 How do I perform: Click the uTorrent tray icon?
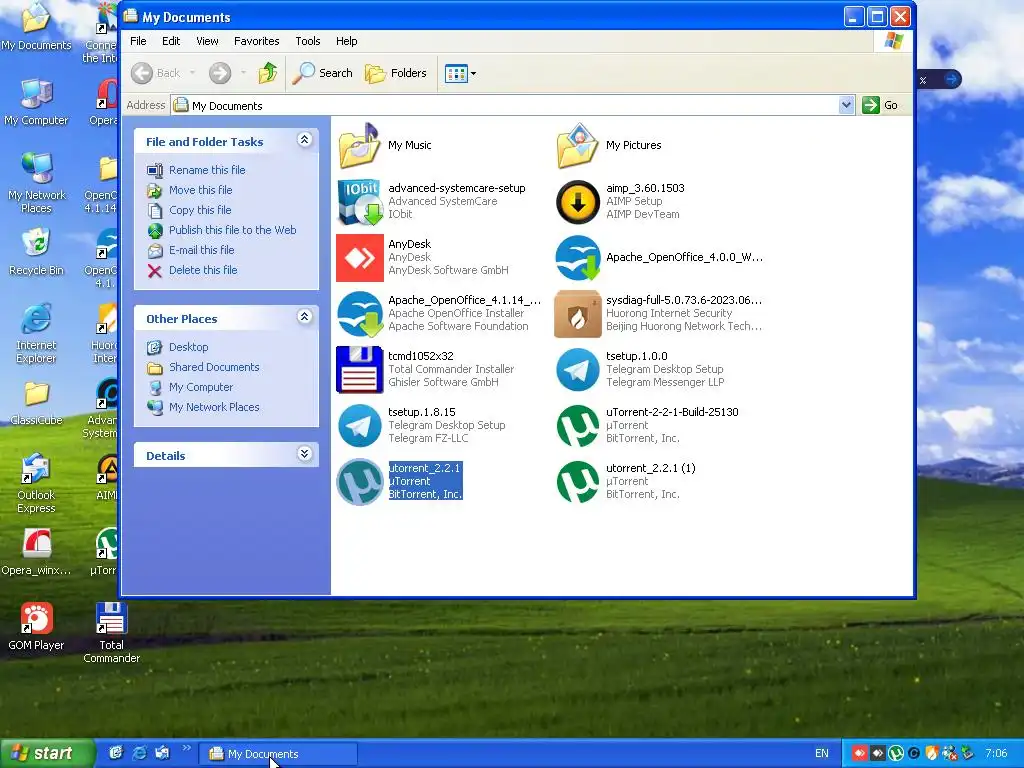(x=896, y=754)
